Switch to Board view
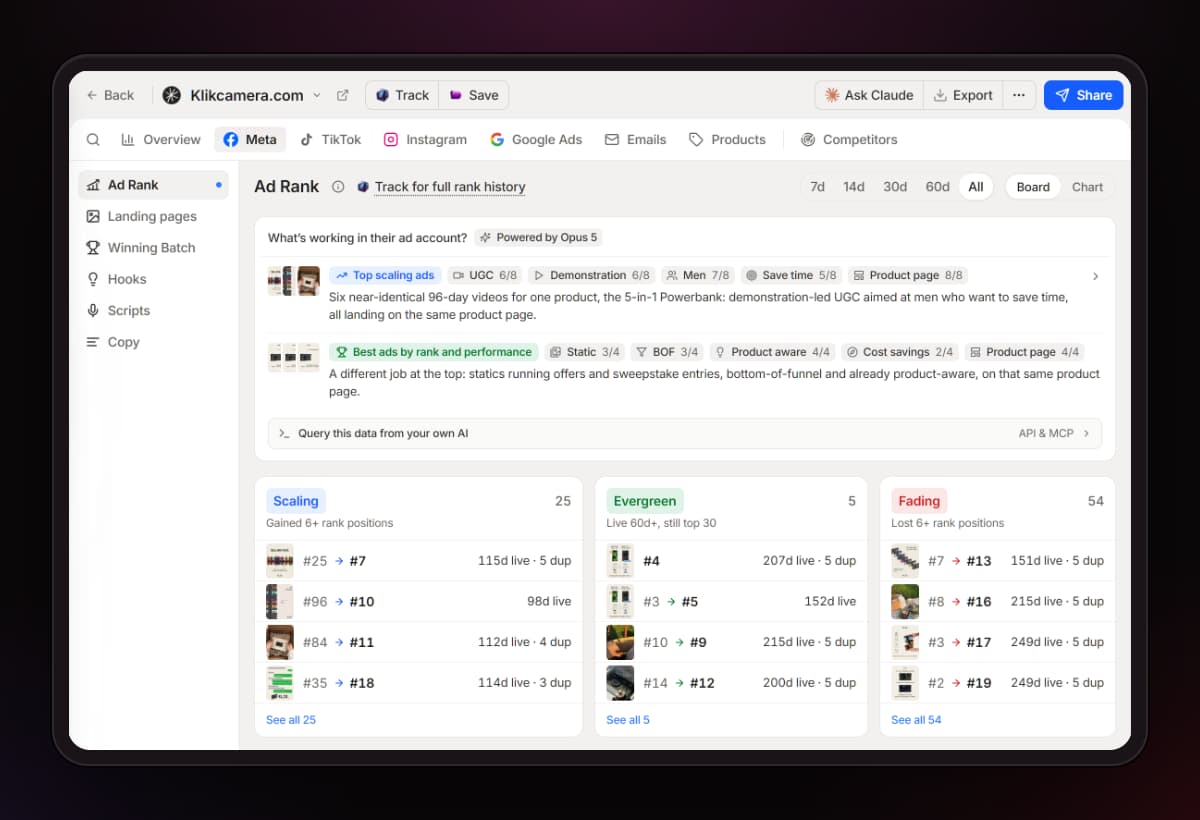Screen dimensions: 1200x820 coord(1033,187)
